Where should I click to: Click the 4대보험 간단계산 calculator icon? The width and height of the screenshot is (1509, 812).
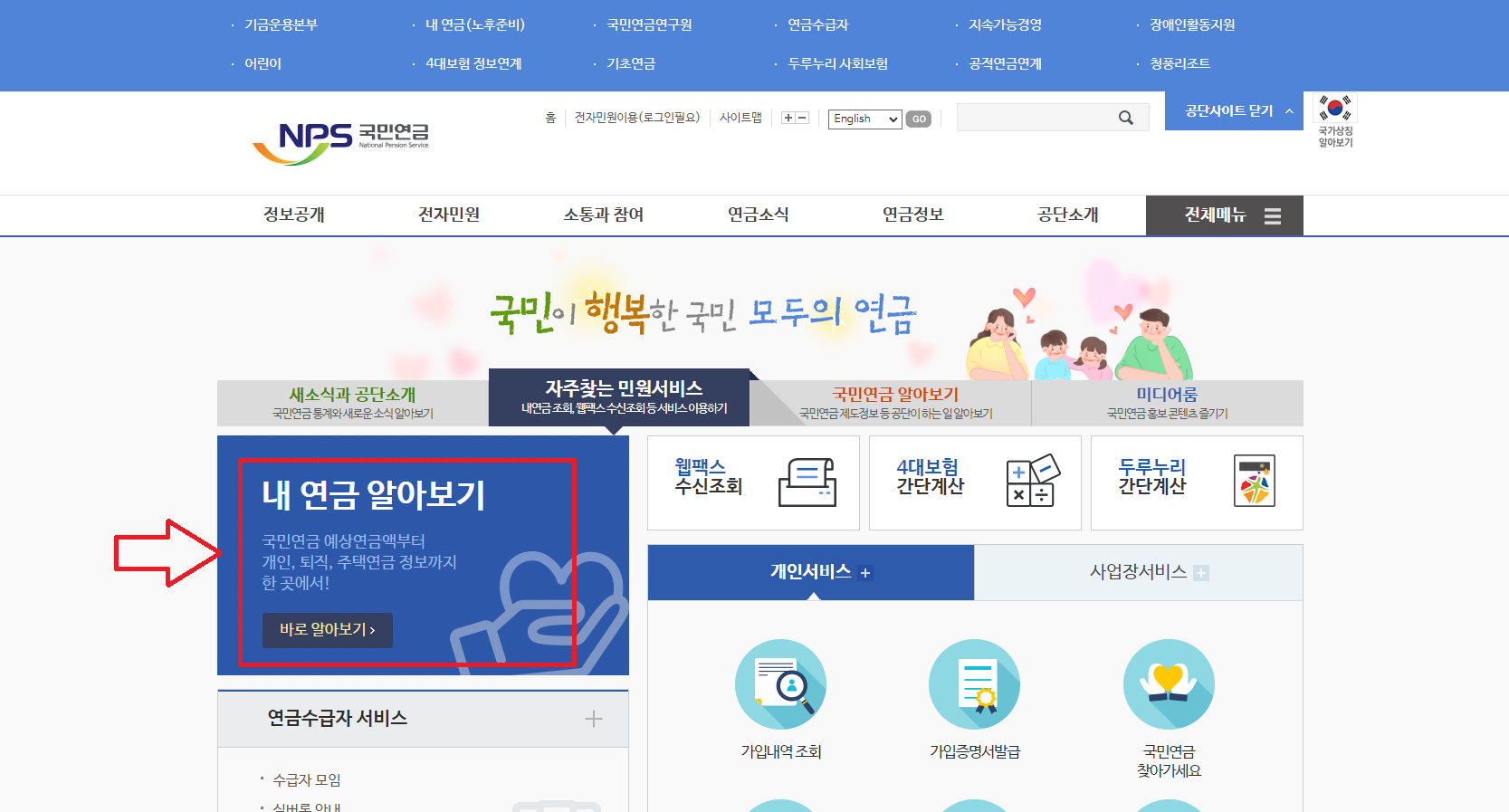pyautogui.click(x=1033, y=481)
